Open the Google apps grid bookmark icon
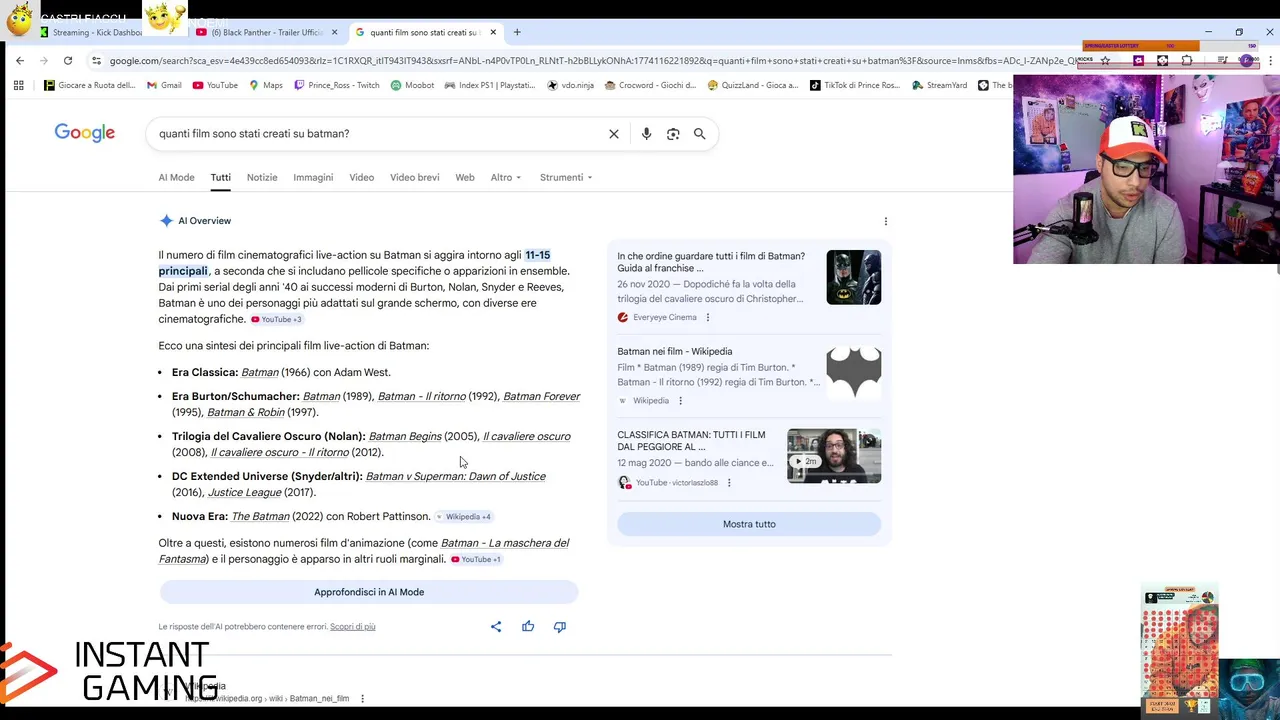The image size is (1280, 720). 18,85
